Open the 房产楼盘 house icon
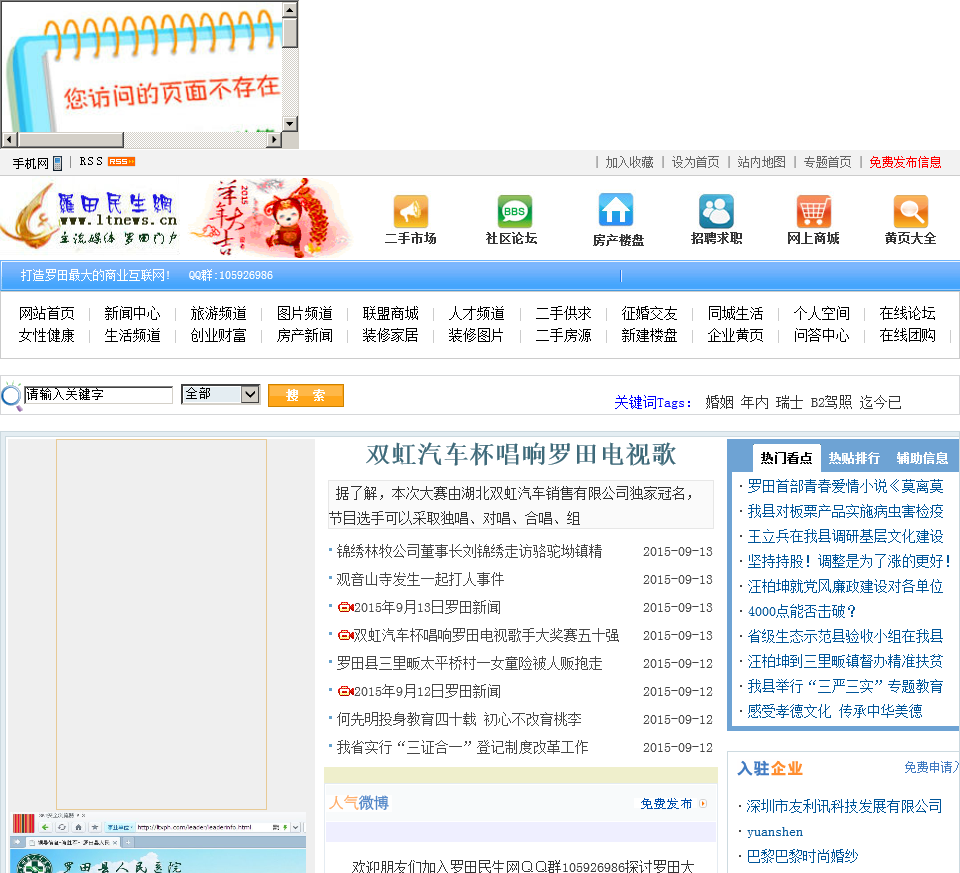Screen dimensions: 960x873 (615, 210)
